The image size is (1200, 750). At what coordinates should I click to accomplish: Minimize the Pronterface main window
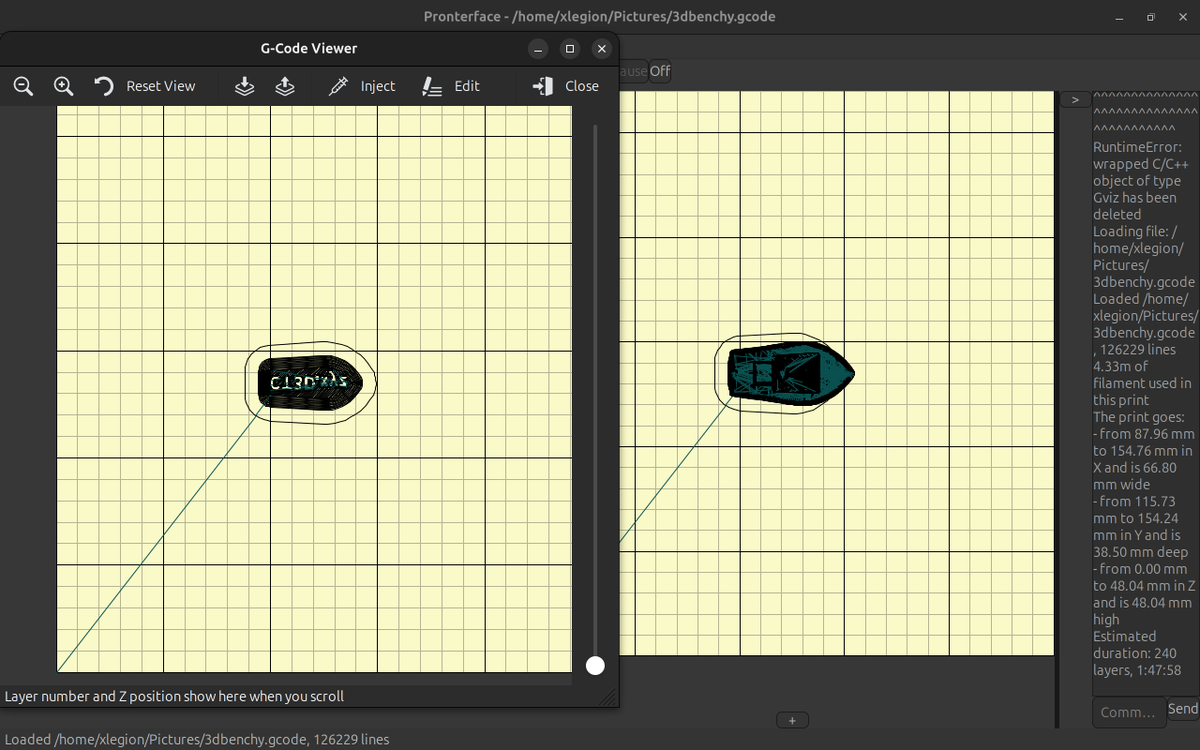coord(1119,17)
